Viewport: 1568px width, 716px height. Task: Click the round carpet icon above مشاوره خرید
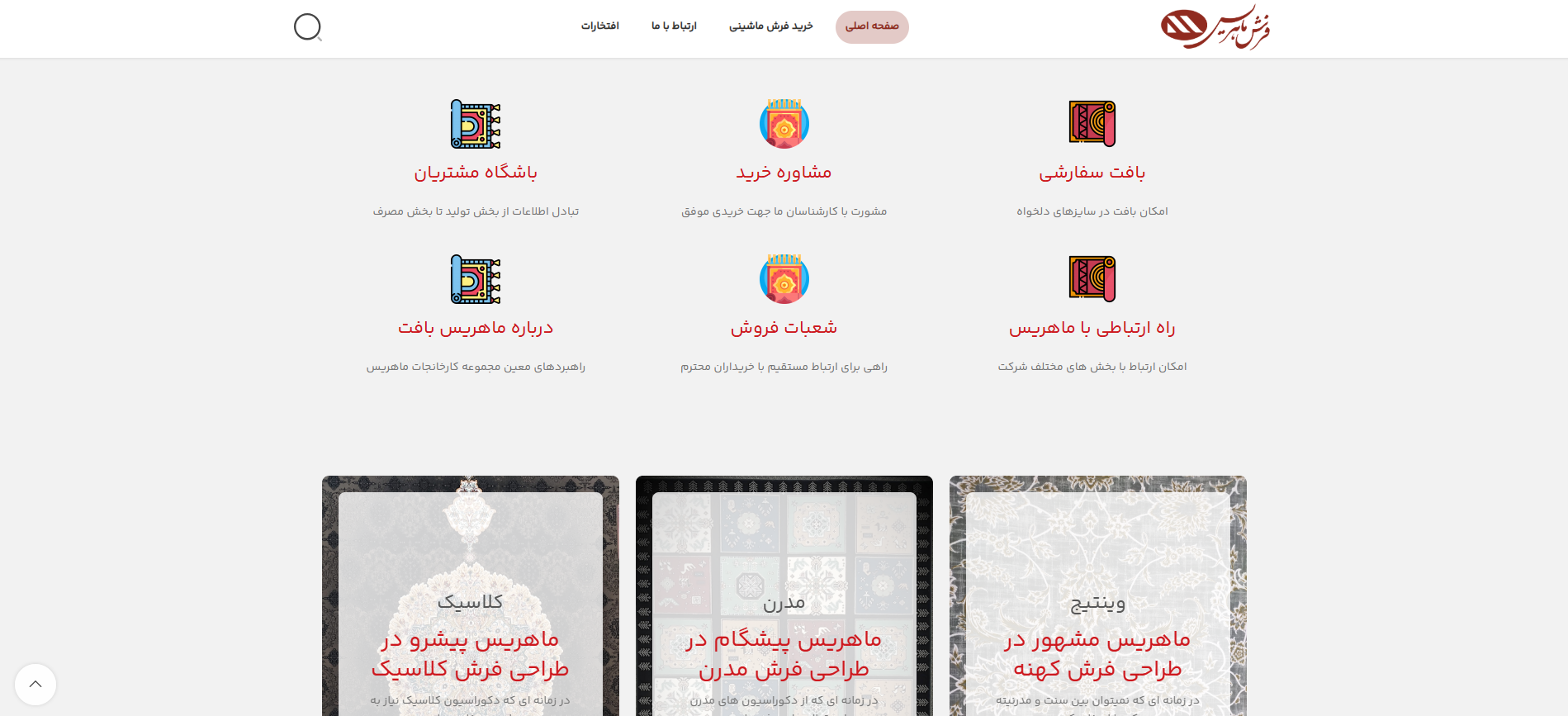pos(784,124)
